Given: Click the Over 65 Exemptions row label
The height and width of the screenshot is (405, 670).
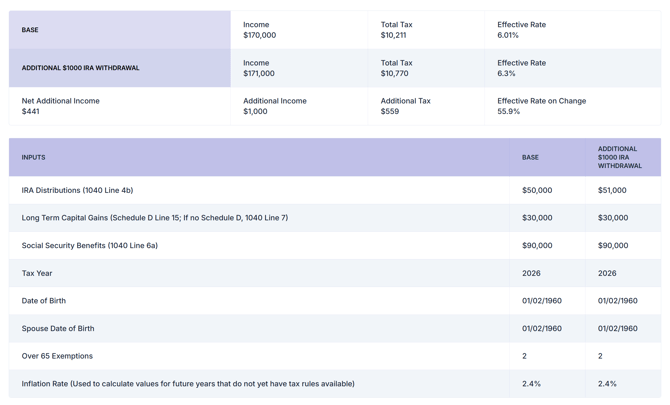Looking at the screenshot, I should 57,356.
